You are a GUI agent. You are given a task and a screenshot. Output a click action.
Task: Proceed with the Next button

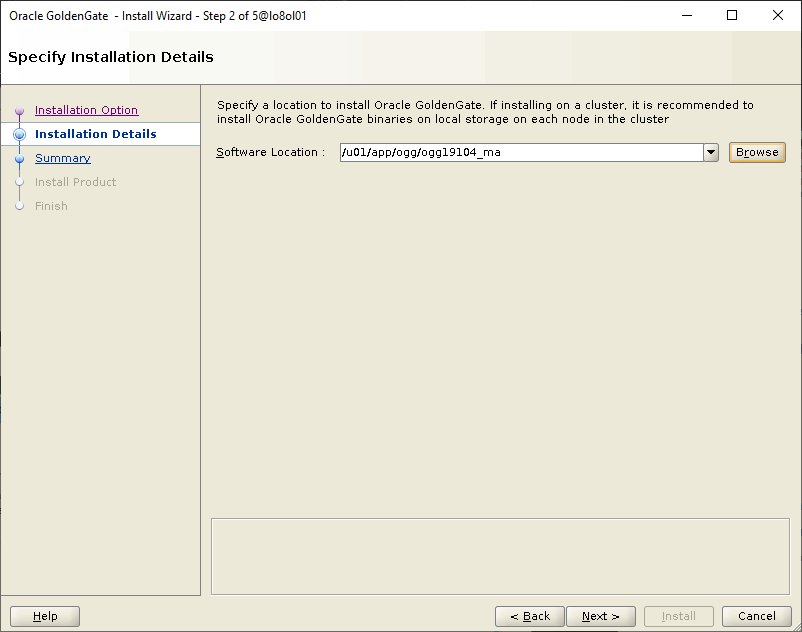[x=600, y=616]
